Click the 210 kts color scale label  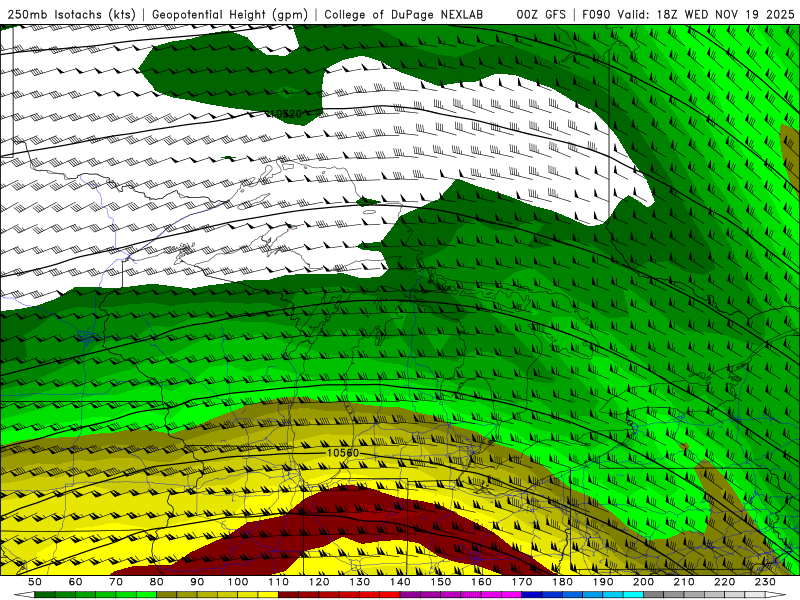pyautogui.click(x=684, y=582)
